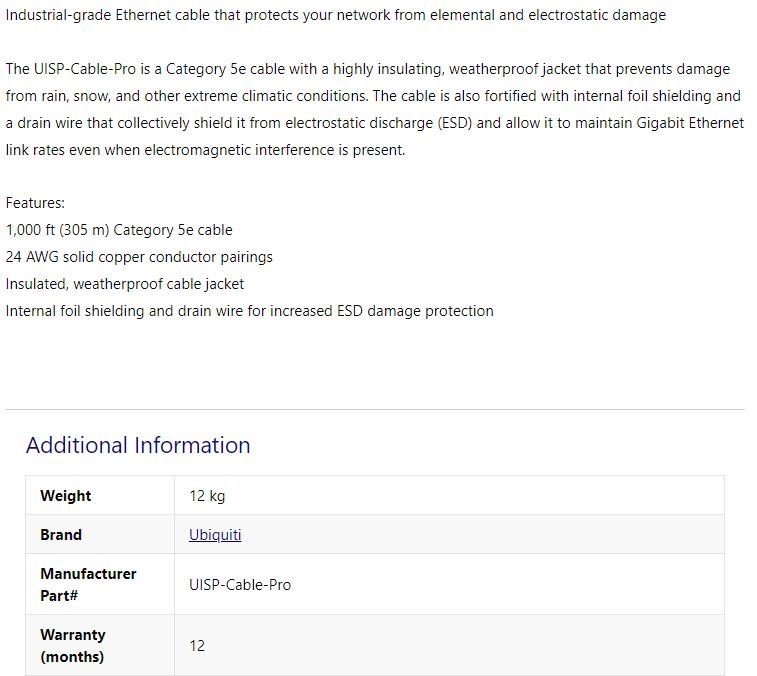This screenshot has width=757, height=676.
Task: Click the Additional Information heading
Action: (x=138, y=445)
